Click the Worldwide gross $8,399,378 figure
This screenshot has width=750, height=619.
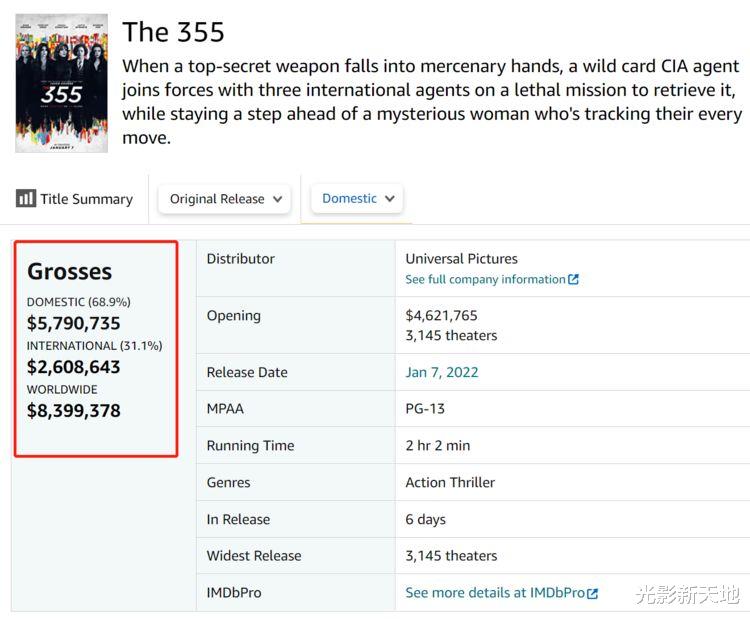[74, 411]
